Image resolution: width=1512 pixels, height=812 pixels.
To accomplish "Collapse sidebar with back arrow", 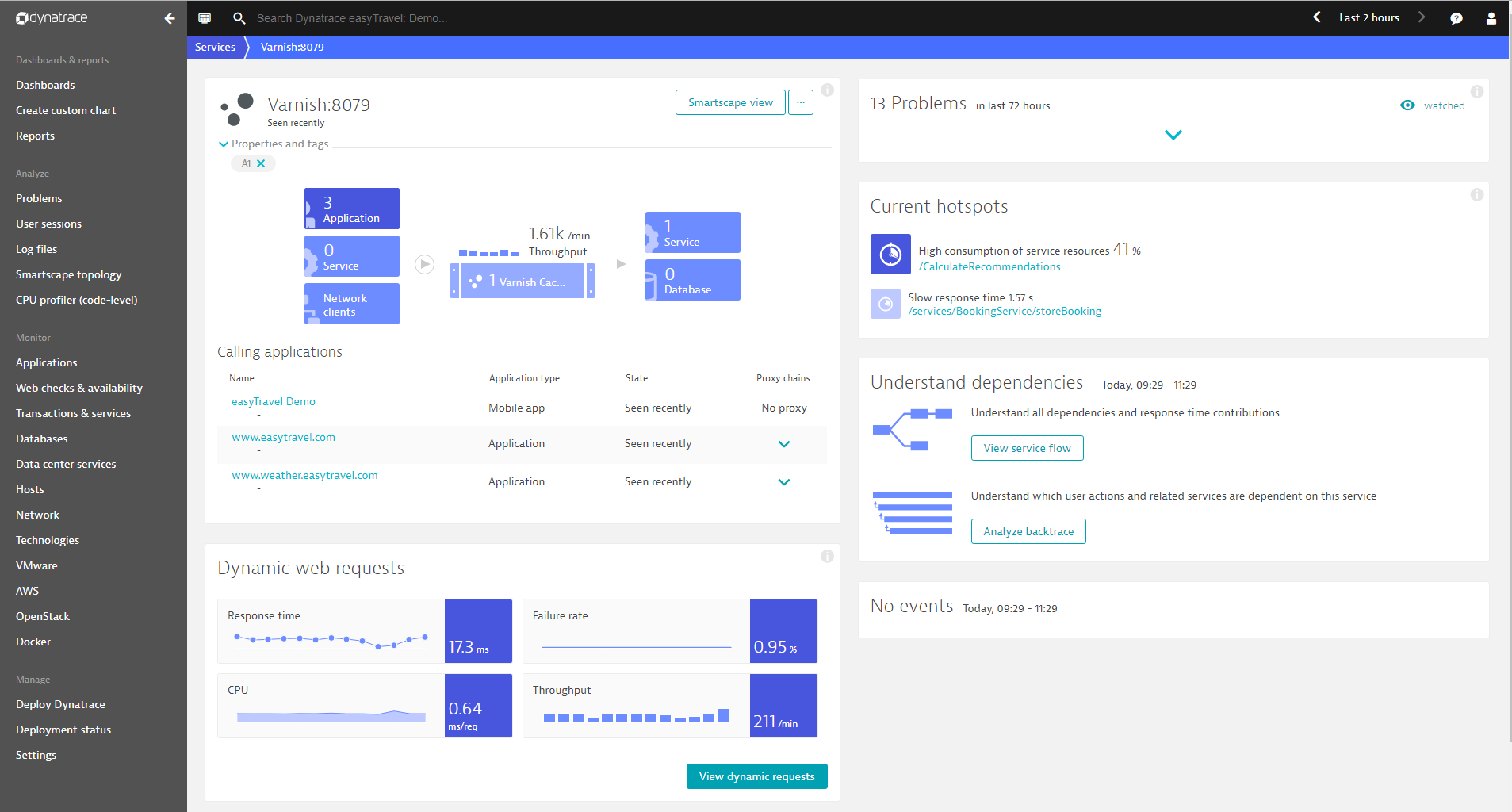I will coord(169,17).
